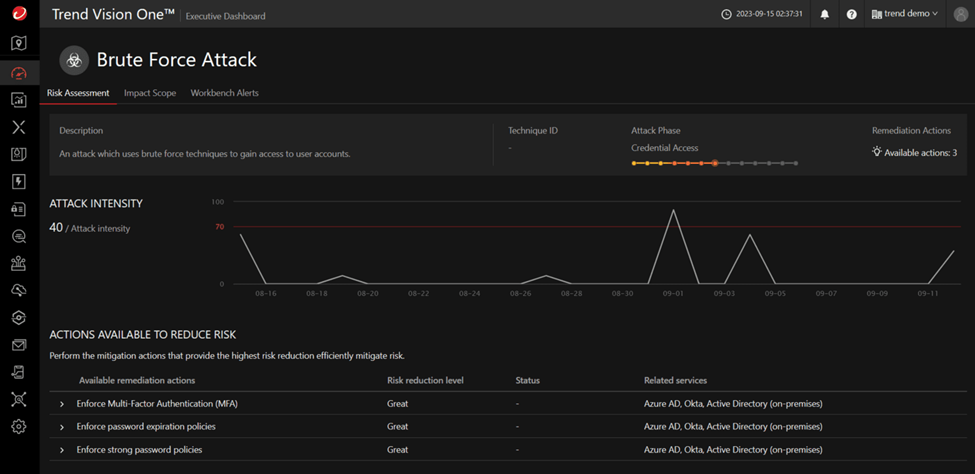The image size is (975, 474).
Task: Open the envelope email sidebar icon
Action: (19, 345)
